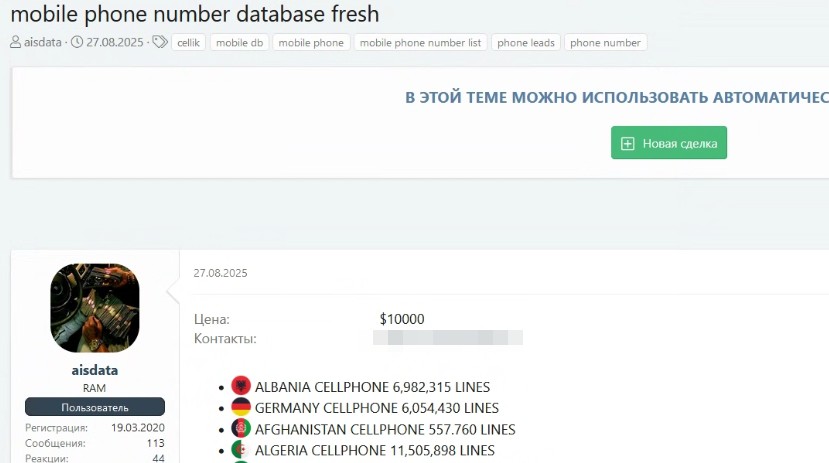Choose the "phone number" tag
The width and height of the screenshot is (829, 463).
pos(605,43)
